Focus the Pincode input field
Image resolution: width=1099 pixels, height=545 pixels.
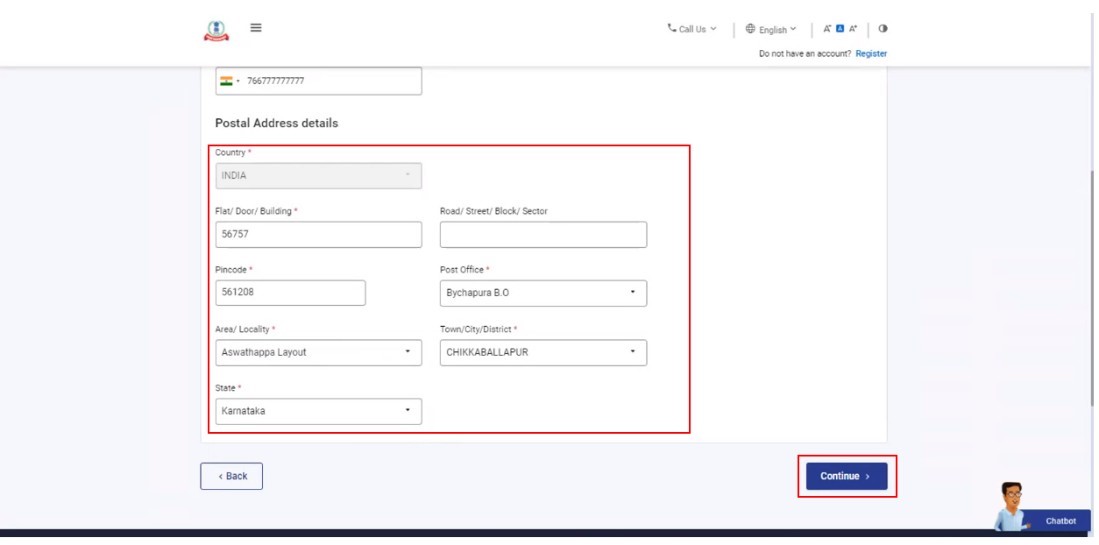click(x=290, y=293)
